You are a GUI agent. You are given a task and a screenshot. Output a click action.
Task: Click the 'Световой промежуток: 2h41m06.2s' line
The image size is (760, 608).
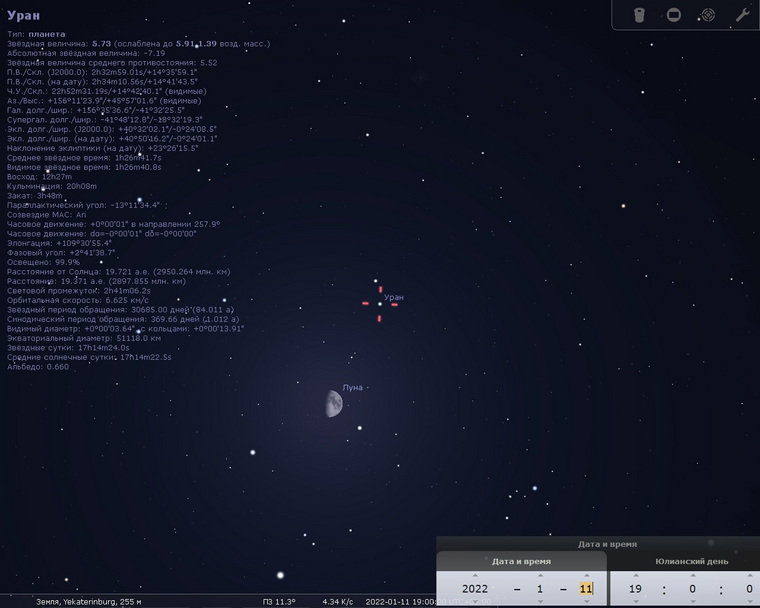click(79, 290)
